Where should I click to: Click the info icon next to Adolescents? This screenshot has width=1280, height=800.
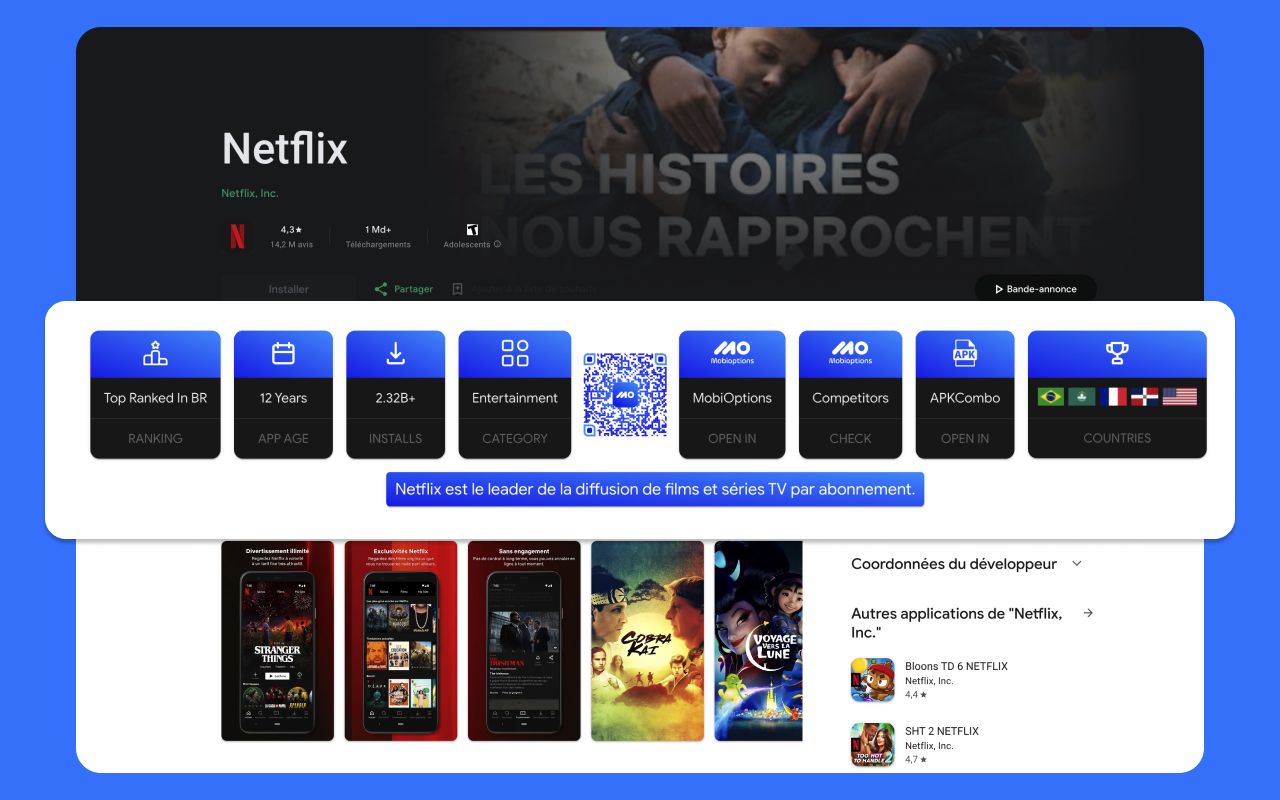(497, 244)
